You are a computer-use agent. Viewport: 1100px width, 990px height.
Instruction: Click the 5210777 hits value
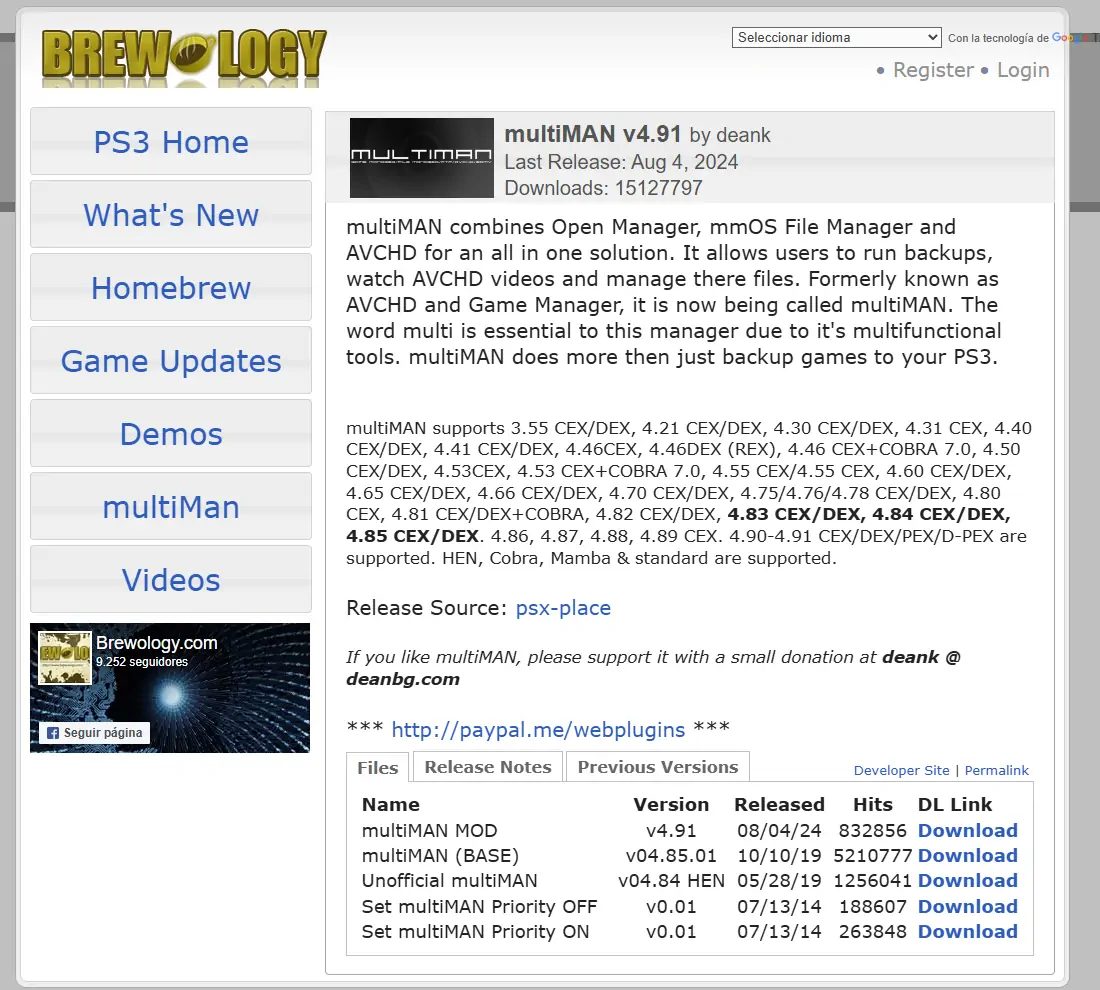tap(873, 856)
